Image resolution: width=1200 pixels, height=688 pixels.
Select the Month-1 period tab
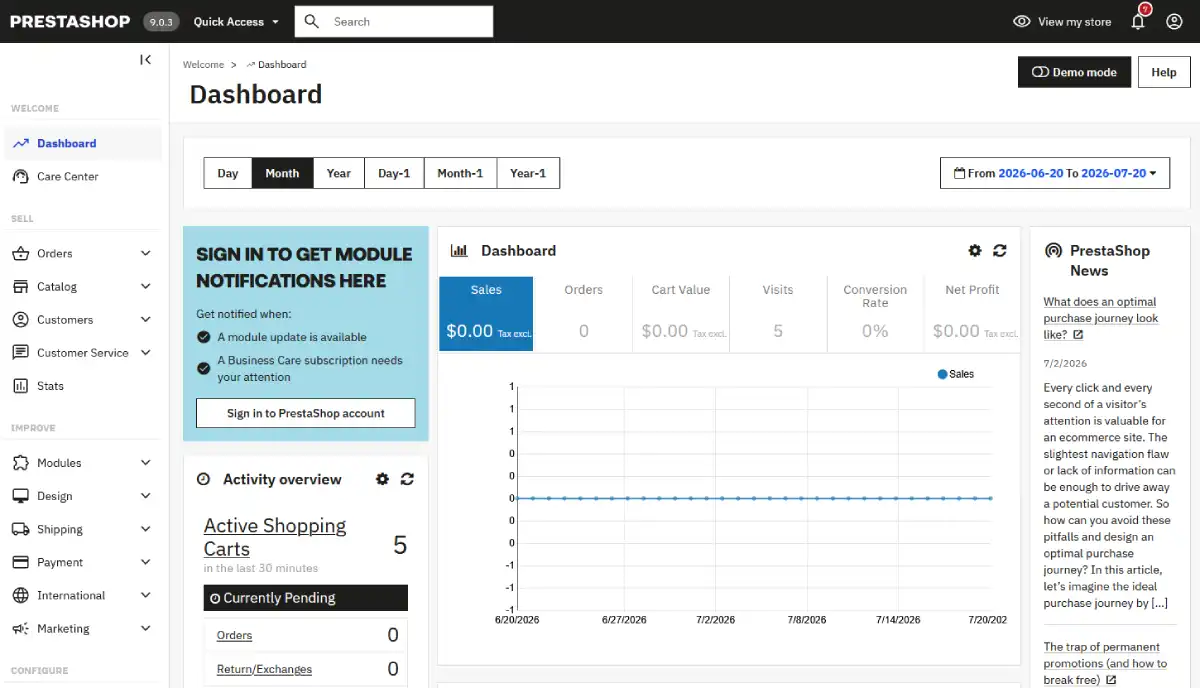[460, 173]
